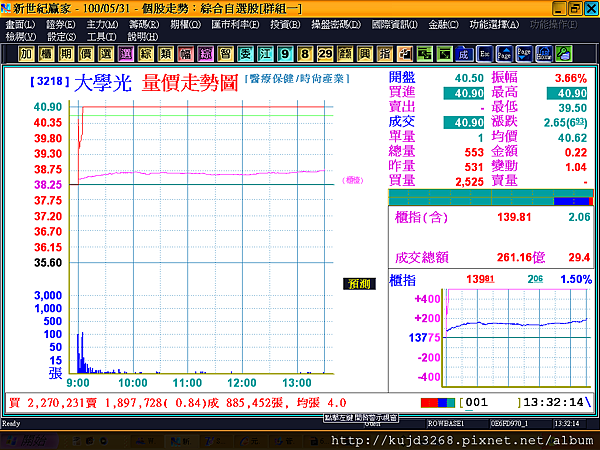Click the magenta 選 toolbar button
Viewport: 600px width, 450px height.
coord(126,54)
